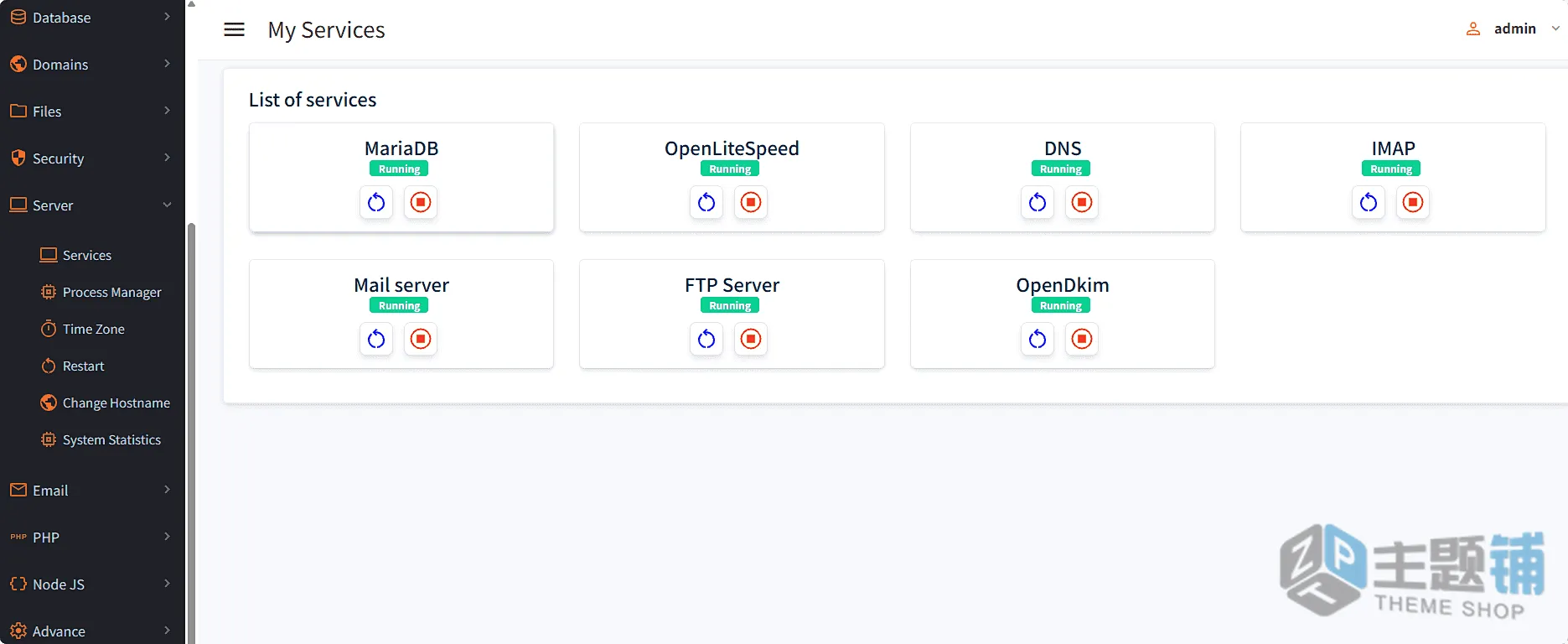1568x644 pixels.
Task: Click the PHP sidebar icon
Action: coord(18,538)
